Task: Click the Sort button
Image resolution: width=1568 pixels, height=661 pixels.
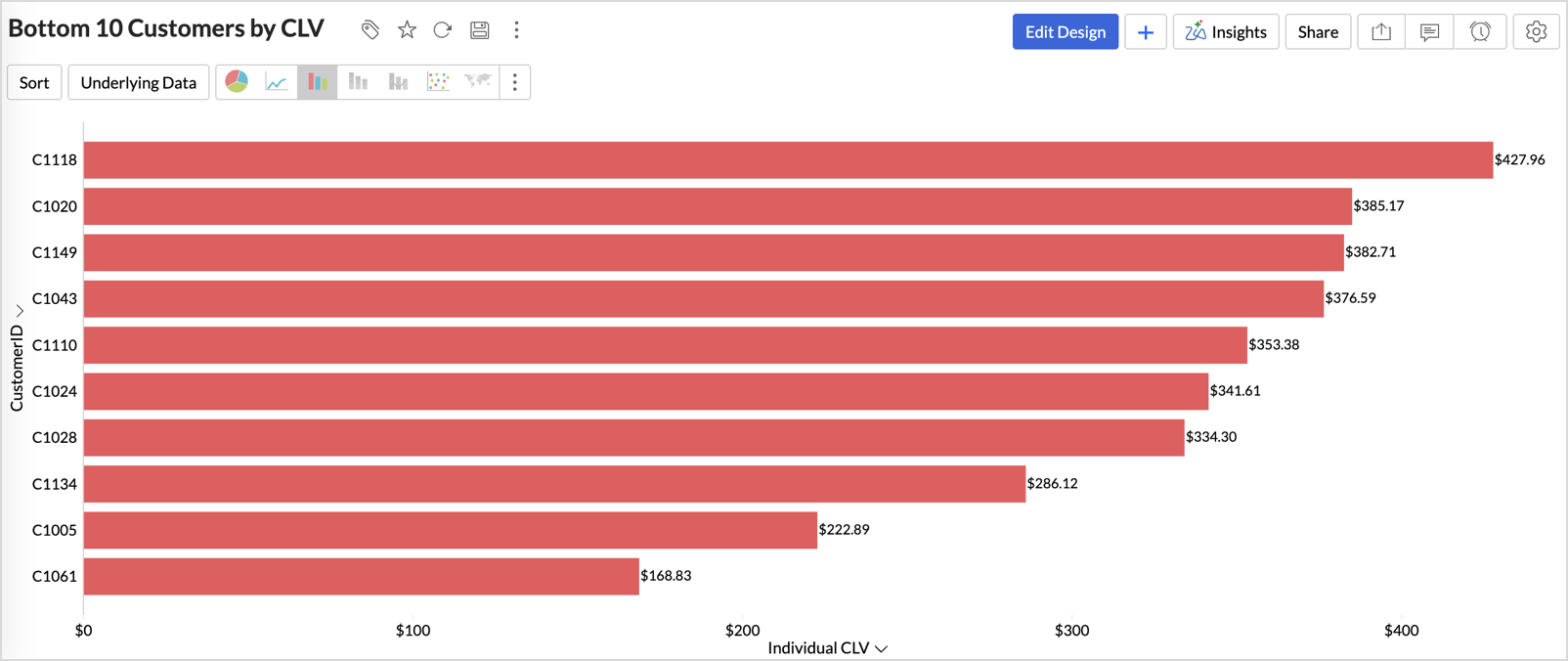Action: [34, 82]
